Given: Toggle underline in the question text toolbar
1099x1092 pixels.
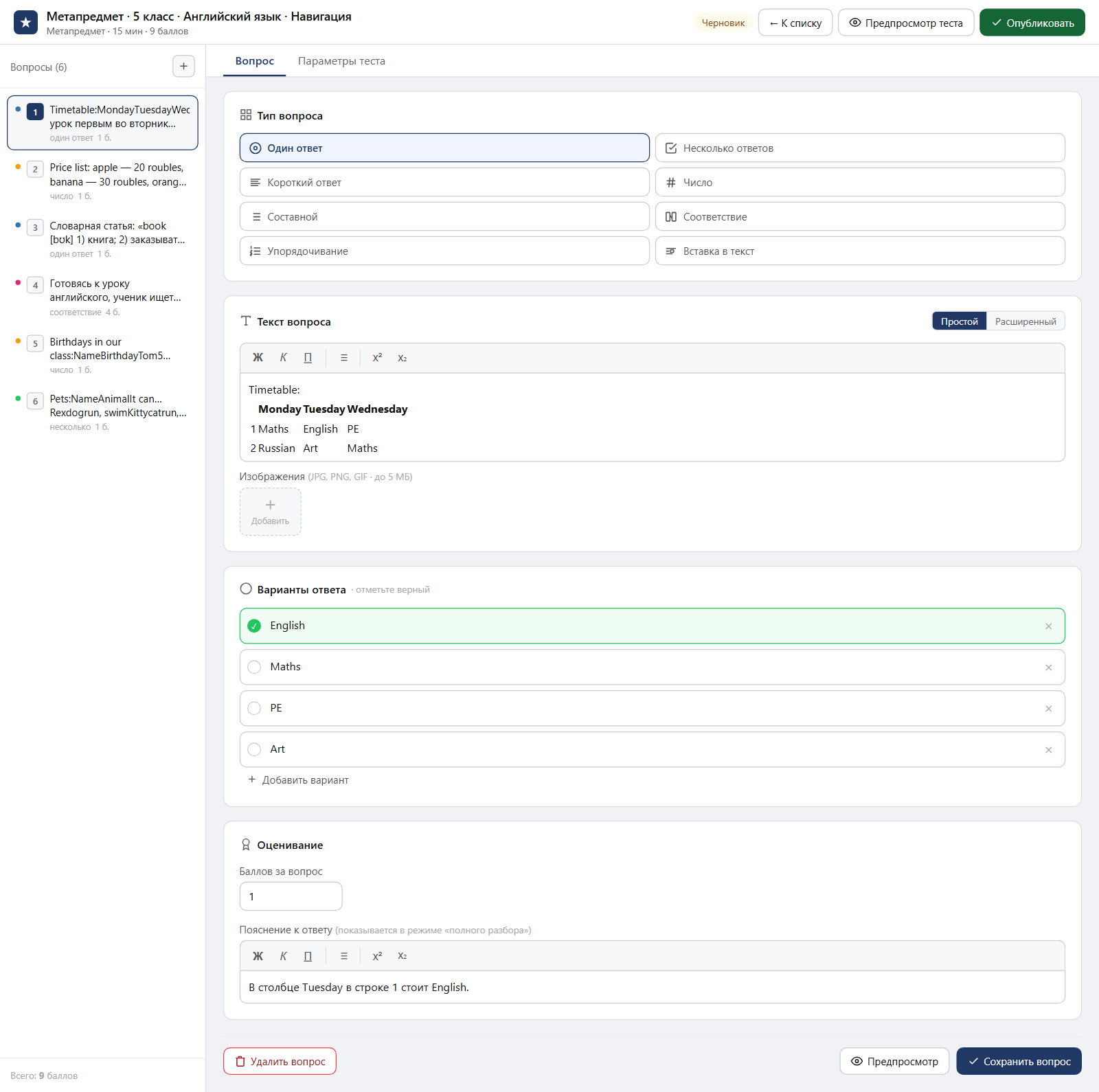Looking at the screenshot, I should [x=308, y=358].
